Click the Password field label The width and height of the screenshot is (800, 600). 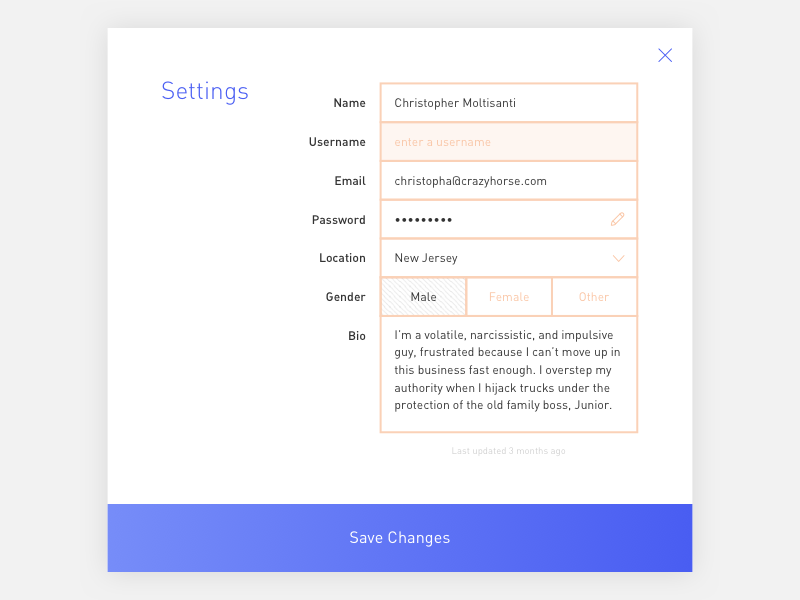pos(339,220)
